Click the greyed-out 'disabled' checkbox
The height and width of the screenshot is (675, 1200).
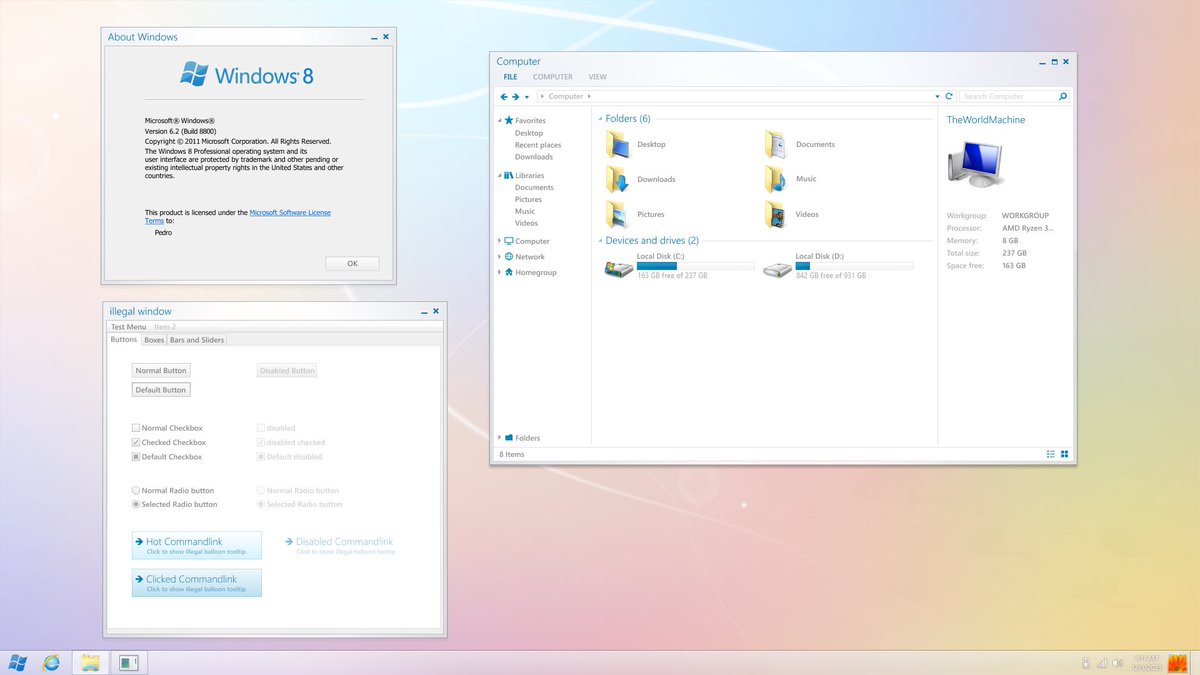coord(261,428)
